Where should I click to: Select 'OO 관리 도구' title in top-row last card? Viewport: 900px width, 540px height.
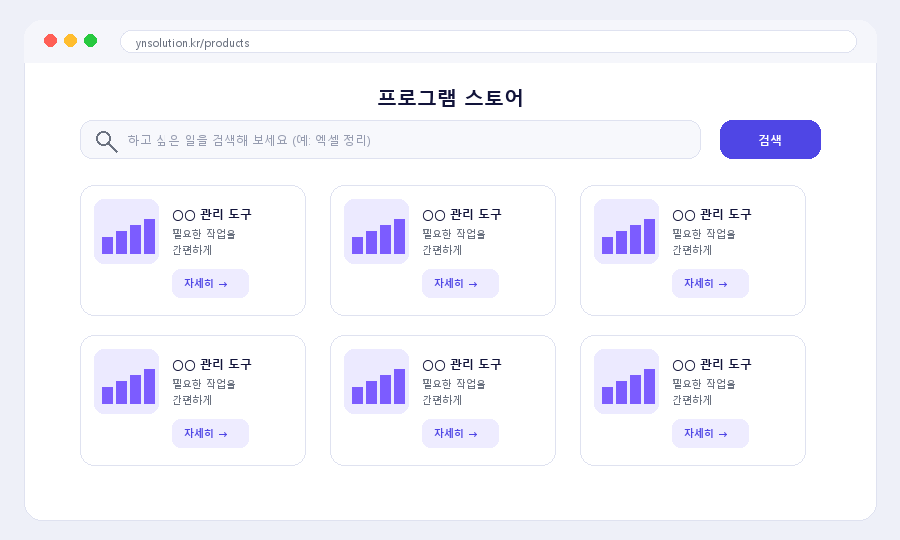point(712,215)
